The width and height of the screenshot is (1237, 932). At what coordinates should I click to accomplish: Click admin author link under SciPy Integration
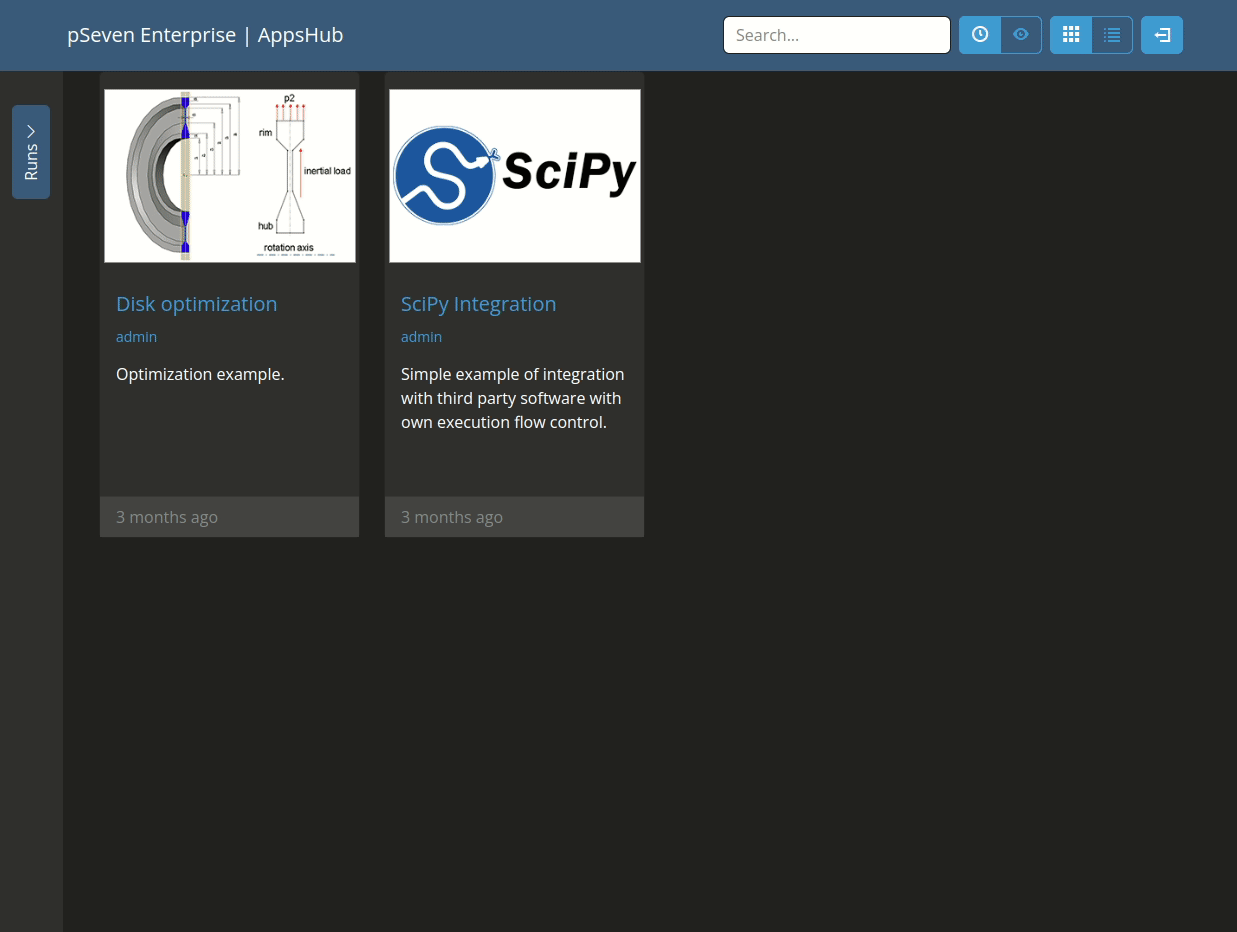pos(421,337)
